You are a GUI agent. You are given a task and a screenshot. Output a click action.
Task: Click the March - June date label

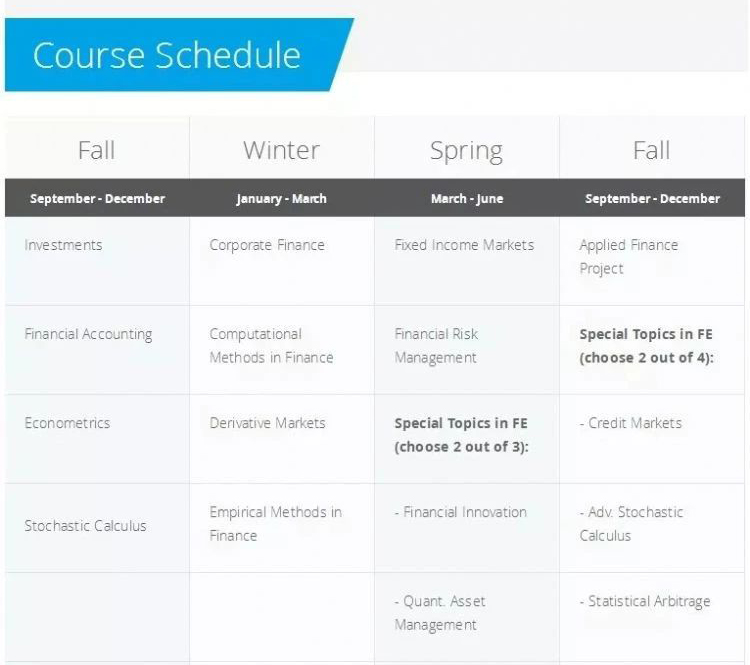pos(467,199)
